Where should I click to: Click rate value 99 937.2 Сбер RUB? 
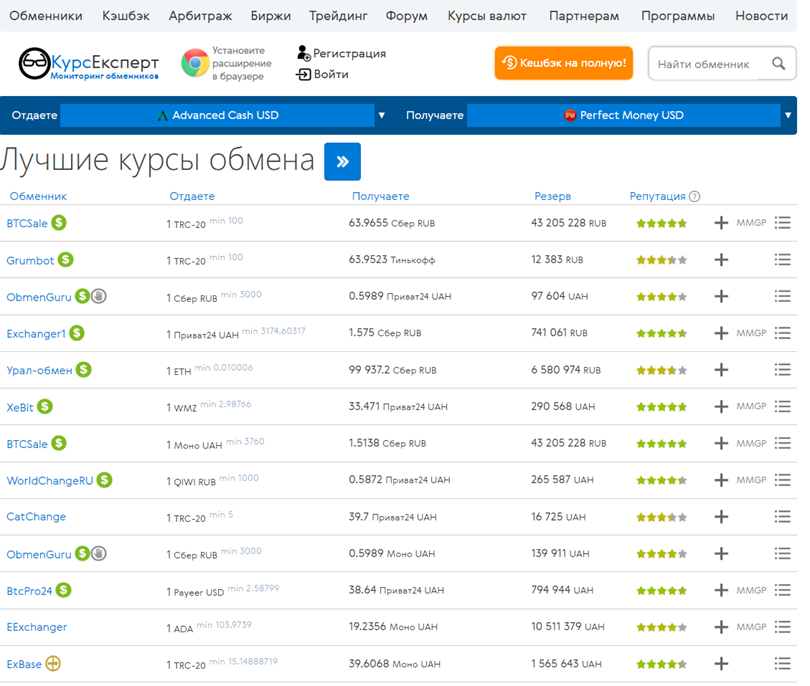[x=393, y=370]
